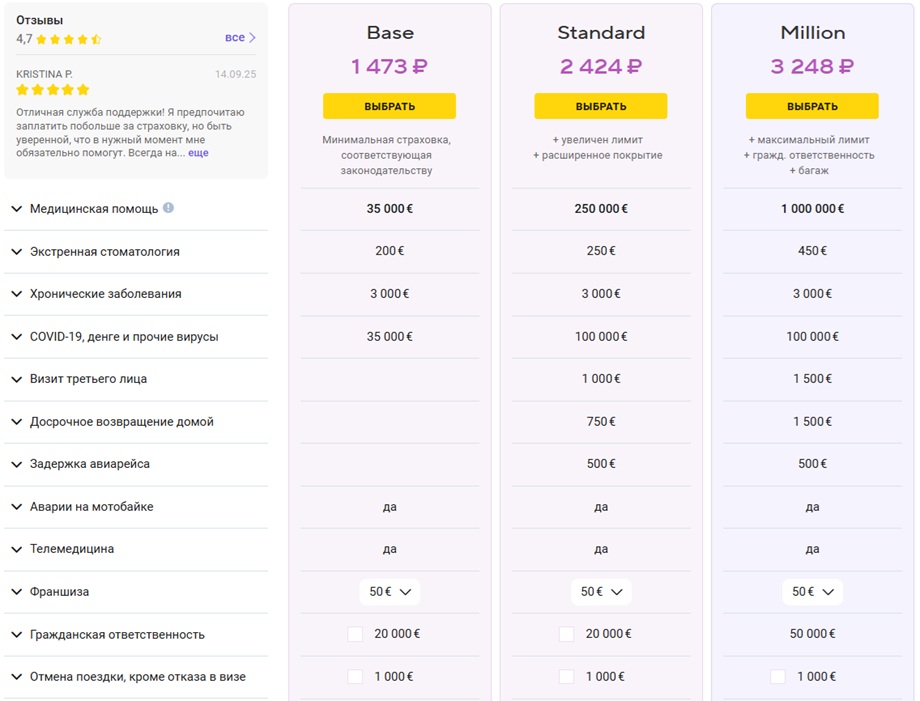Image resolution: width=920 pixels, height=701 pixels.
Task: Enable Million trip cancellation 1 000 € checkbox
Action: click(x=777, y=676)
